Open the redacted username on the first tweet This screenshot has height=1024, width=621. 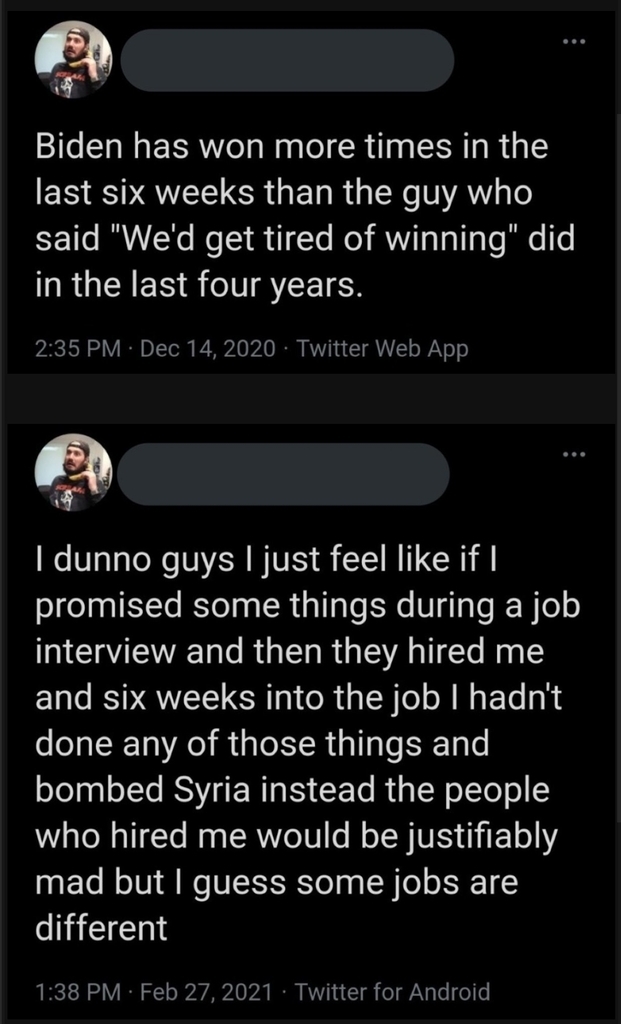pos(287,60)
